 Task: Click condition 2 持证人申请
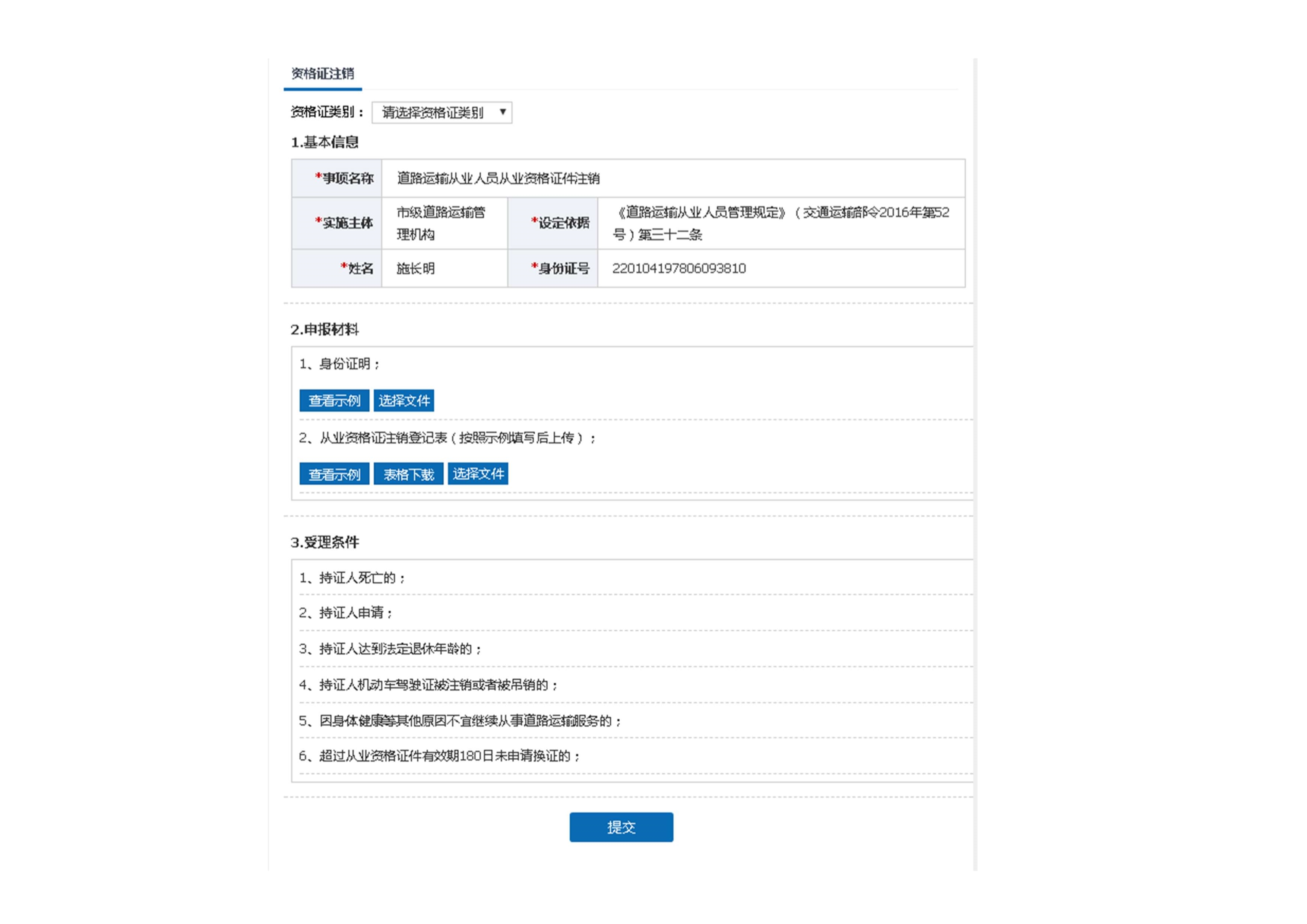pyautogui.click(x=346, y=613)
